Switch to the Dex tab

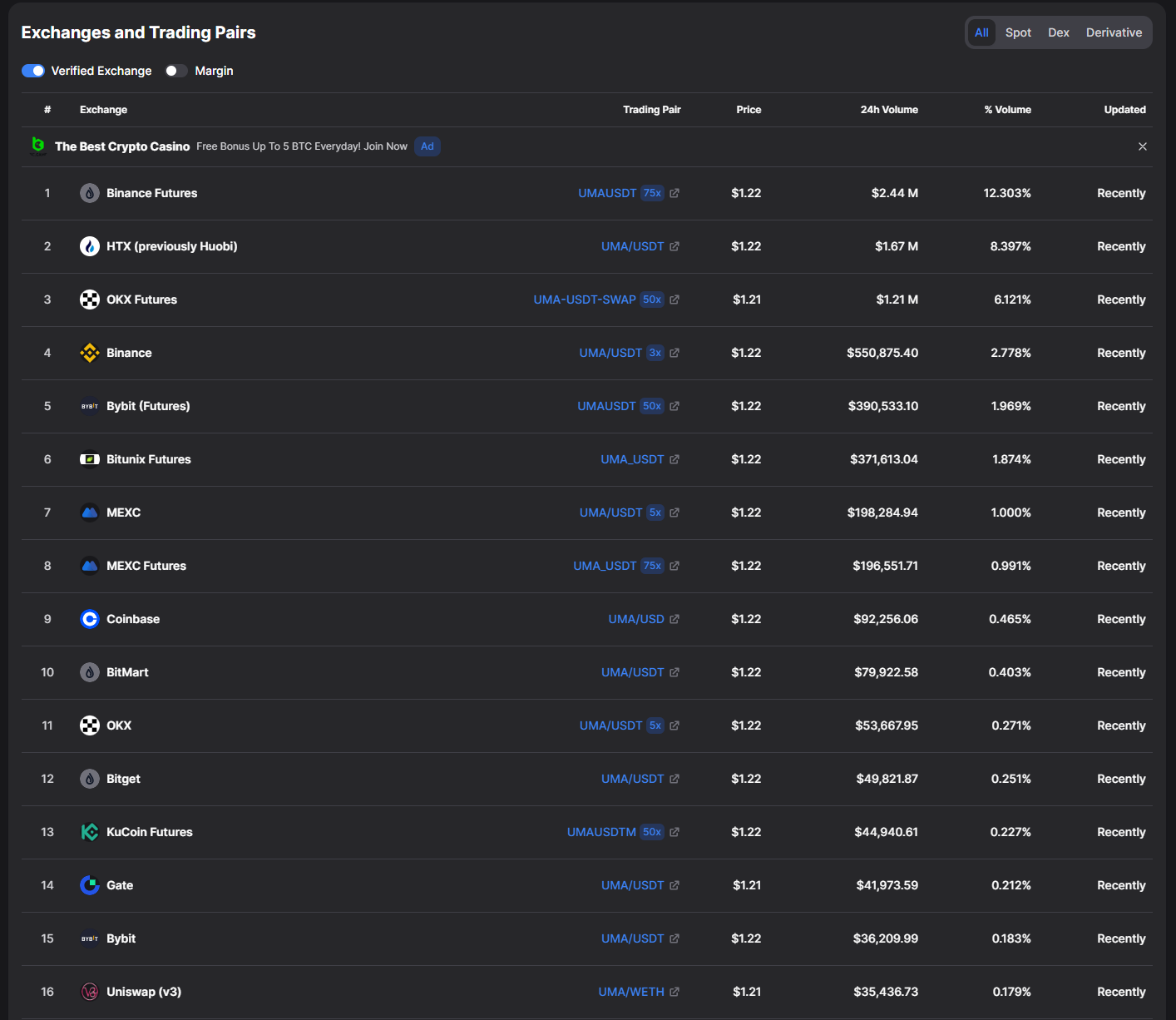(x=1058, y=32)
